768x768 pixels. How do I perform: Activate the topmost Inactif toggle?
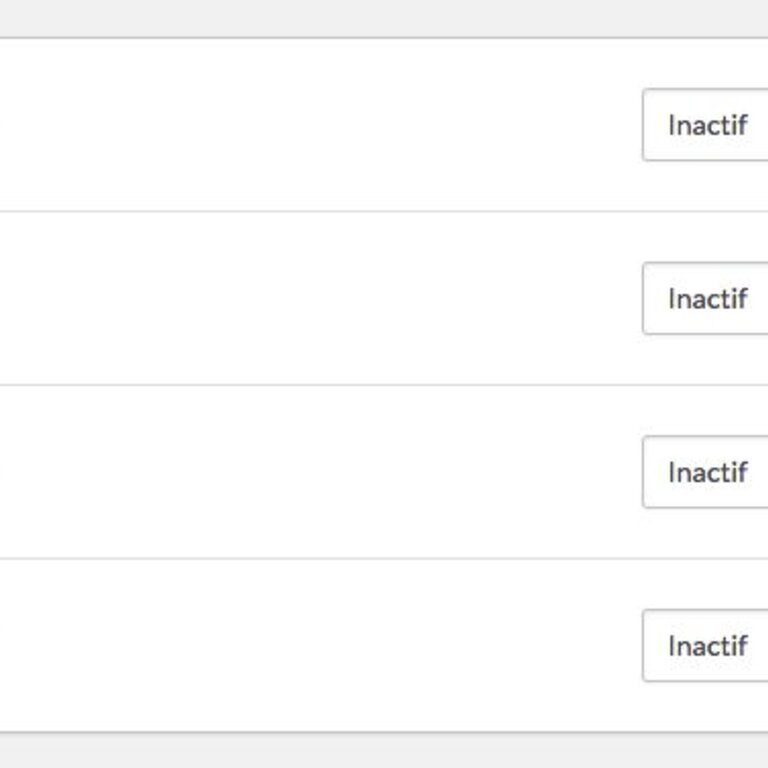(706, 125)
